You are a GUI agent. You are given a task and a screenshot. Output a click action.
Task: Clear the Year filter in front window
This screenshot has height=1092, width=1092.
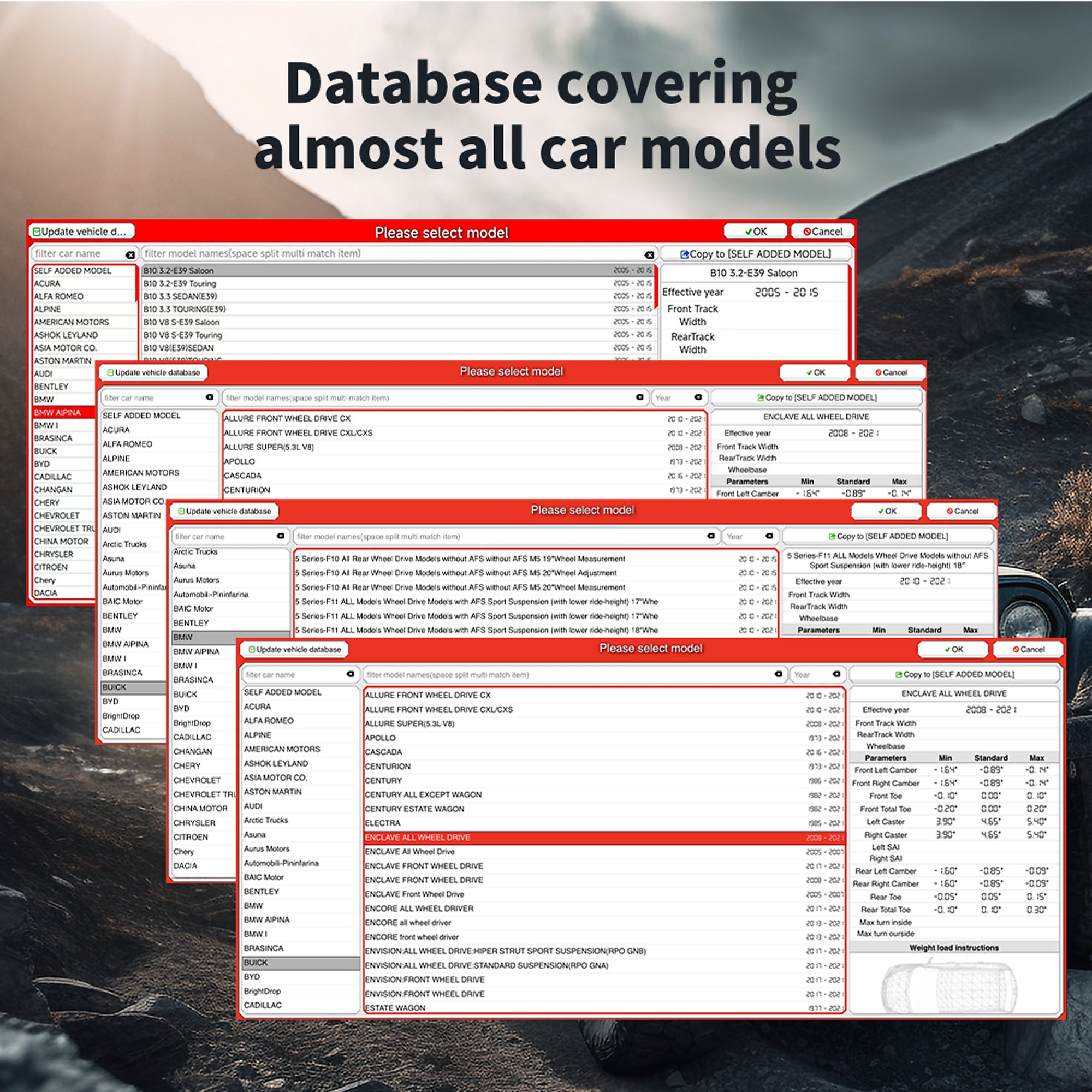836,674
